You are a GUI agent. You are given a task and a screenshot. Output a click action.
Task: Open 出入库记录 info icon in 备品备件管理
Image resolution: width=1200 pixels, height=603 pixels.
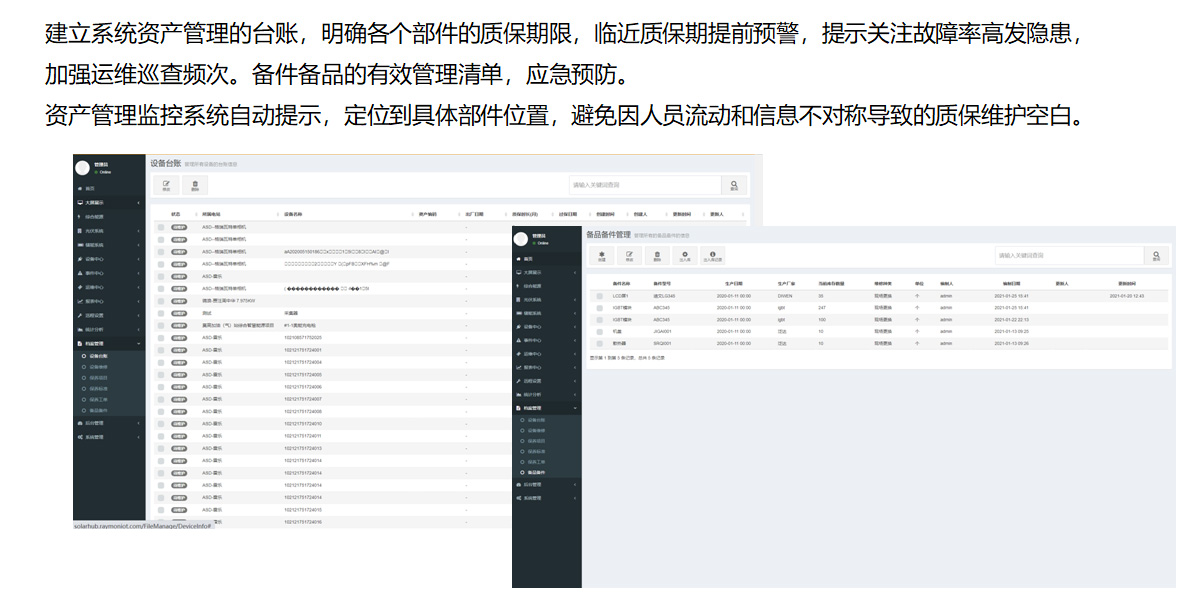click(x=712, y=256)
